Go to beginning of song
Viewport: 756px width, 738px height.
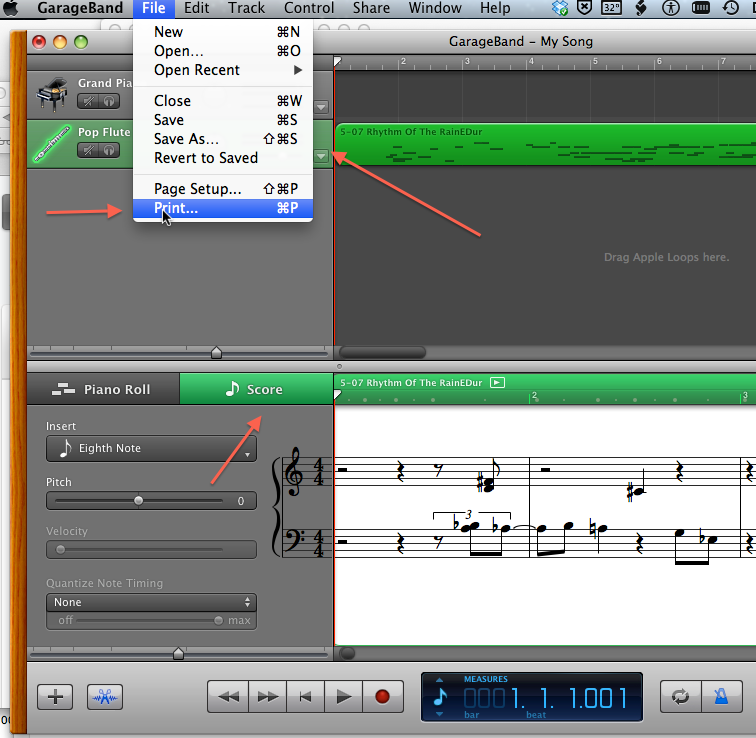click(x=305, y=697)
